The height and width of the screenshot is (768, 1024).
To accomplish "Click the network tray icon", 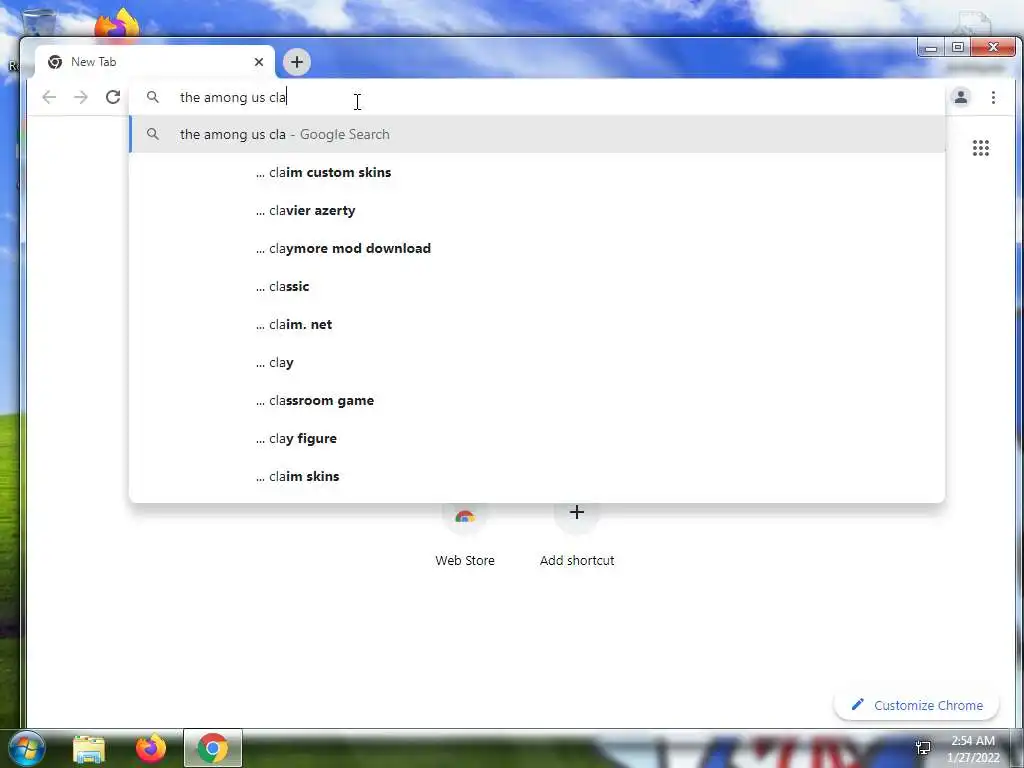I will point(923,748).
